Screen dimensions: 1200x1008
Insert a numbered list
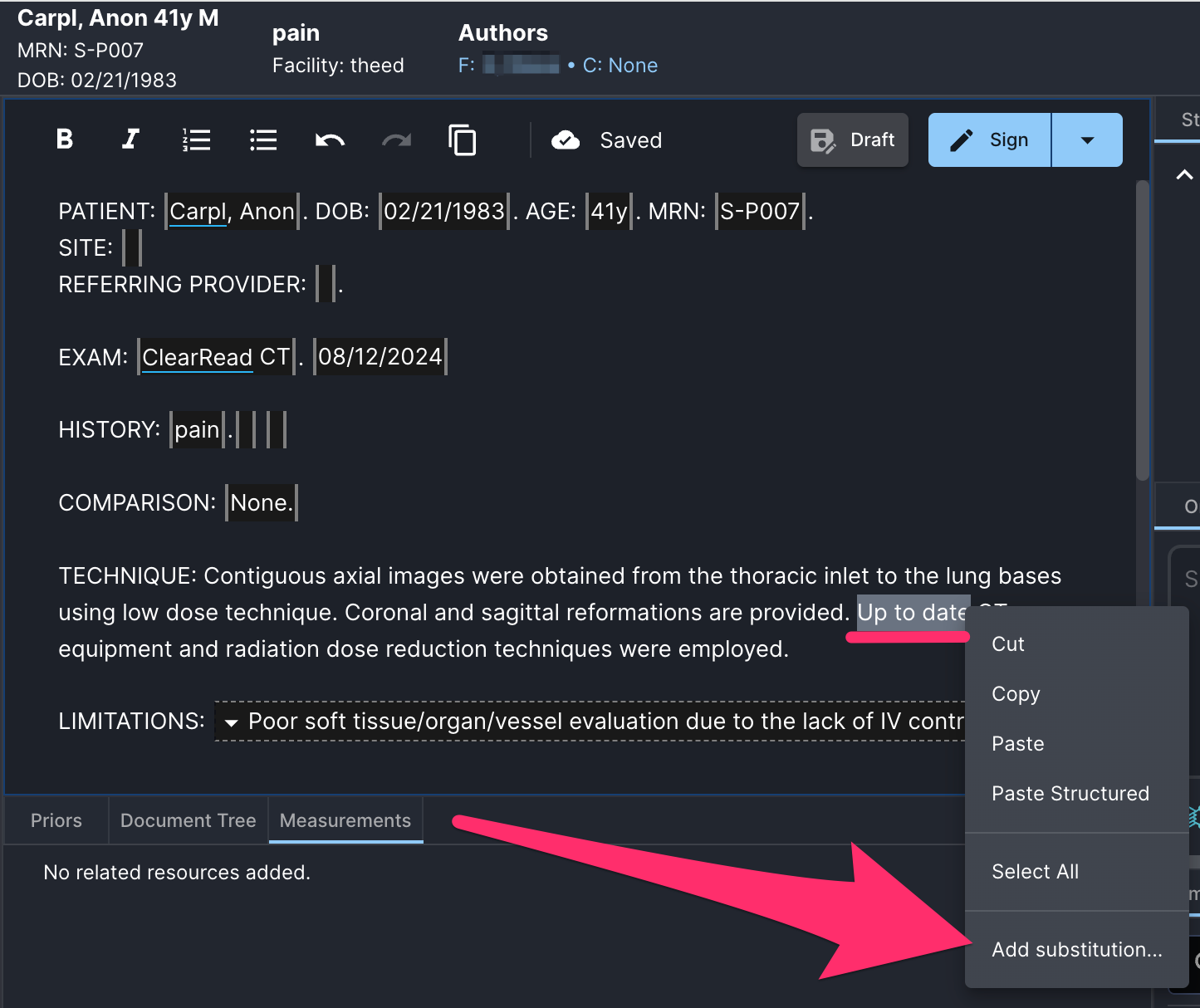pyautogui.click(x=197, y=139)
